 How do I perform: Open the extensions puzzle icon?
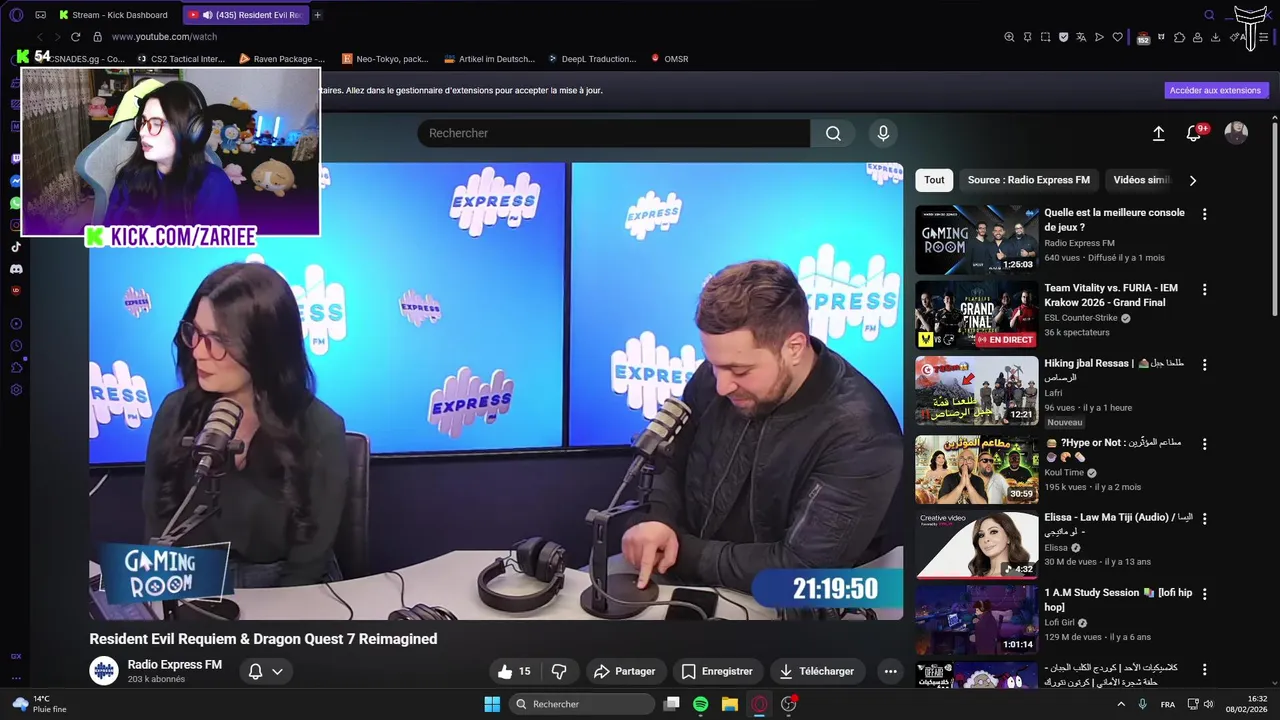[1179, 37]
